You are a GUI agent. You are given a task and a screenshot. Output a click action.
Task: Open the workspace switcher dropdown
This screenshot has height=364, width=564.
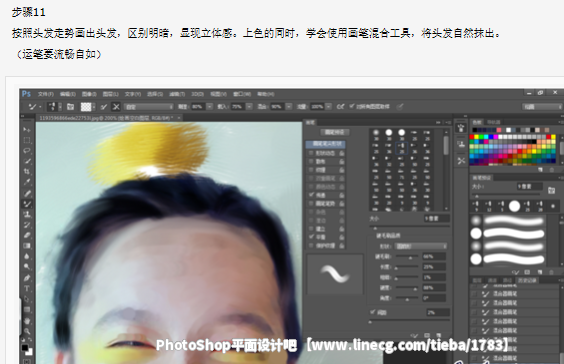542,107
